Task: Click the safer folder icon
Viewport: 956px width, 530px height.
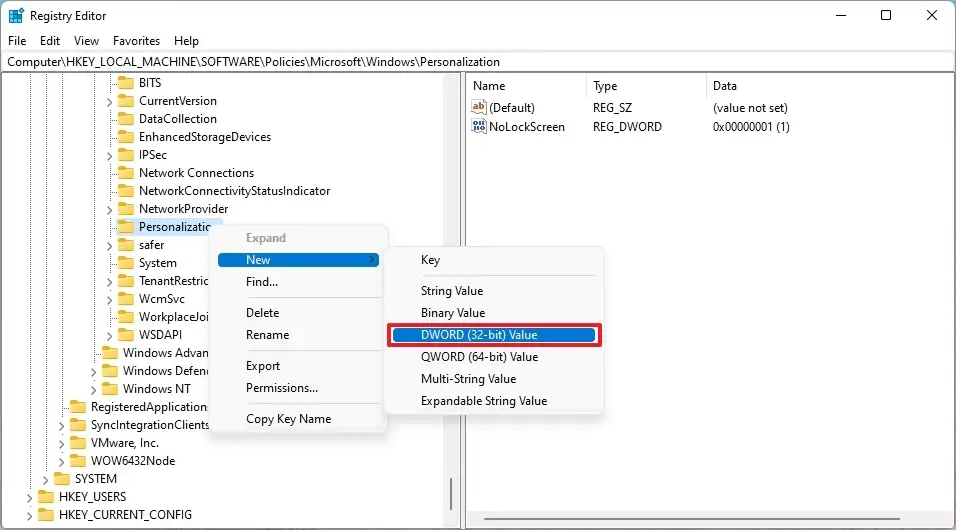Action: pos(126,245)
